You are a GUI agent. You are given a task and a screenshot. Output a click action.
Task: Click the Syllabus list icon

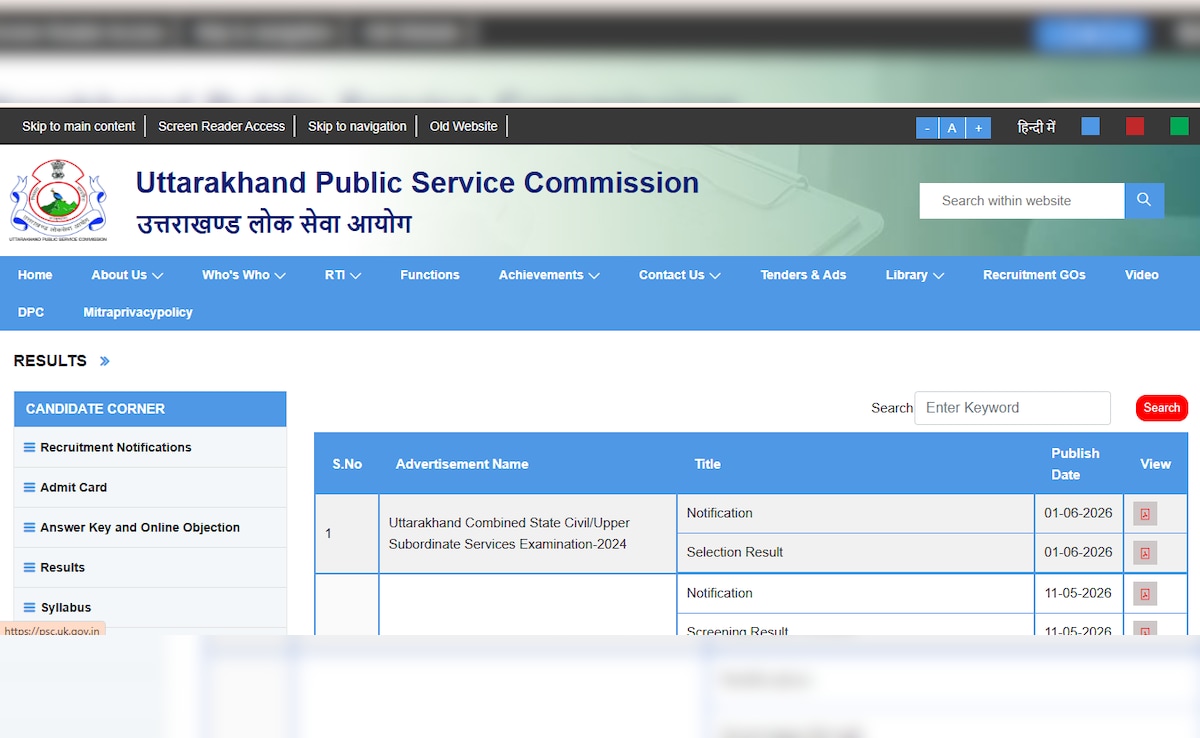[30, 607]
